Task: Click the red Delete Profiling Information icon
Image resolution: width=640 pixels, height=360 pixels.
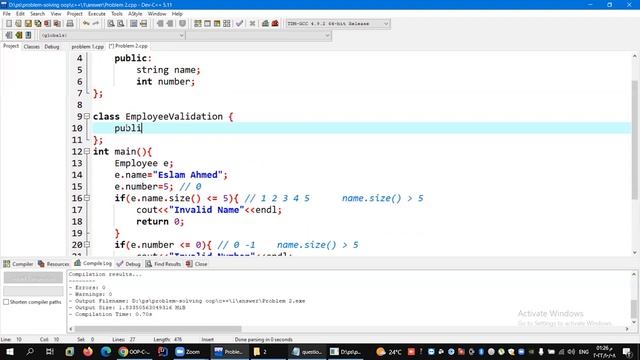Action: pyautogui.click(x=275, y=24)
